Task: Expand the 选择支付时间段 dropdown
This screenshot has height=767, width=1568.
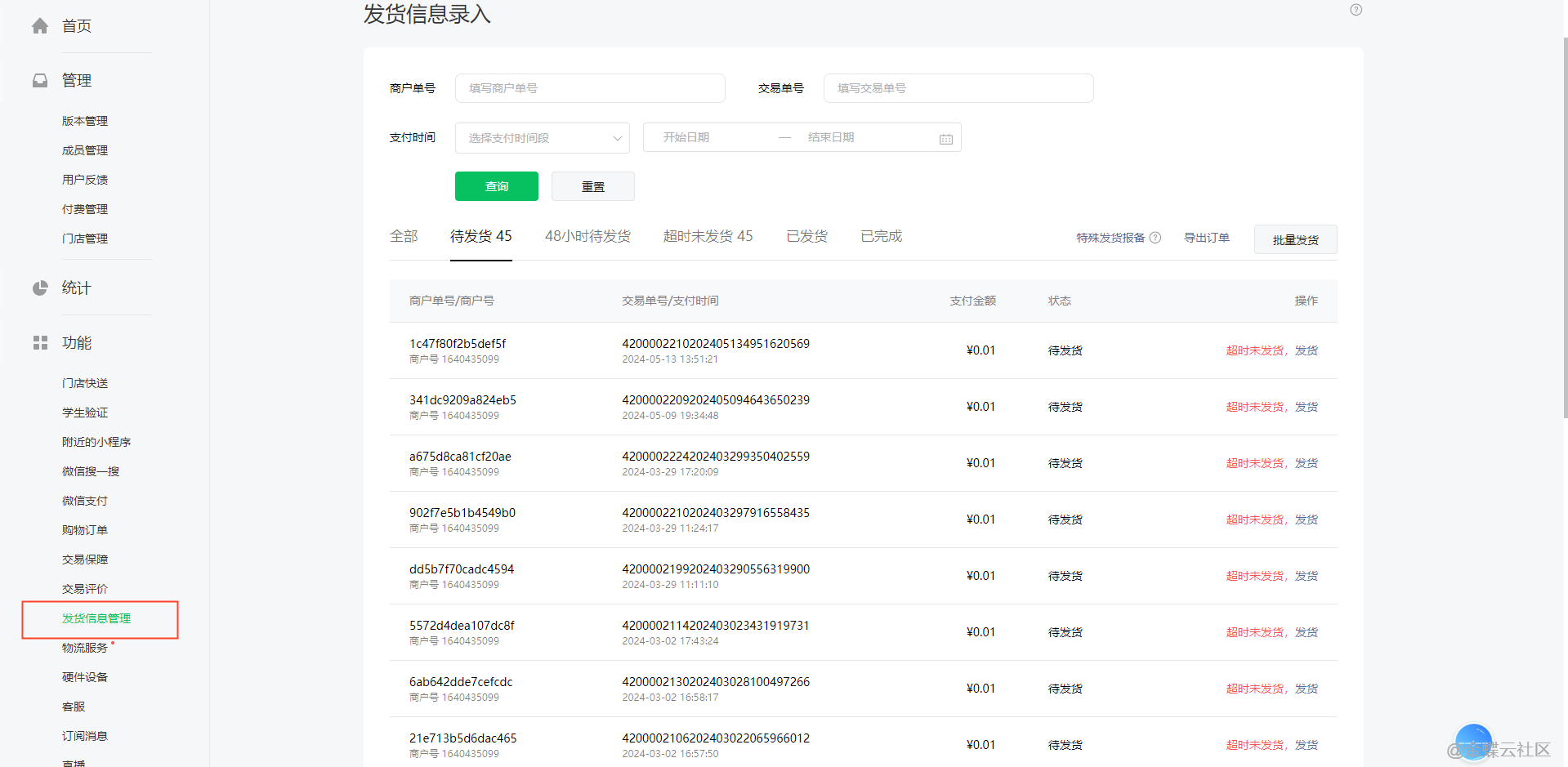Action: click(x=542, y=138)
